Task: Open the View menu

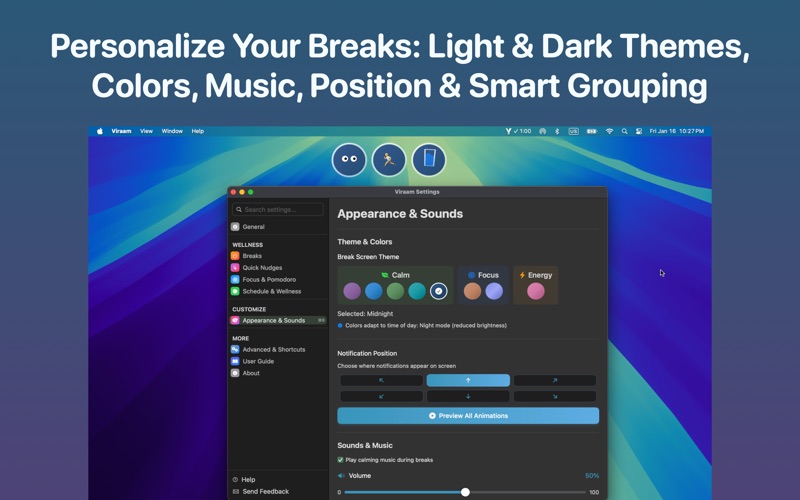Action: (x=146, y=131)
